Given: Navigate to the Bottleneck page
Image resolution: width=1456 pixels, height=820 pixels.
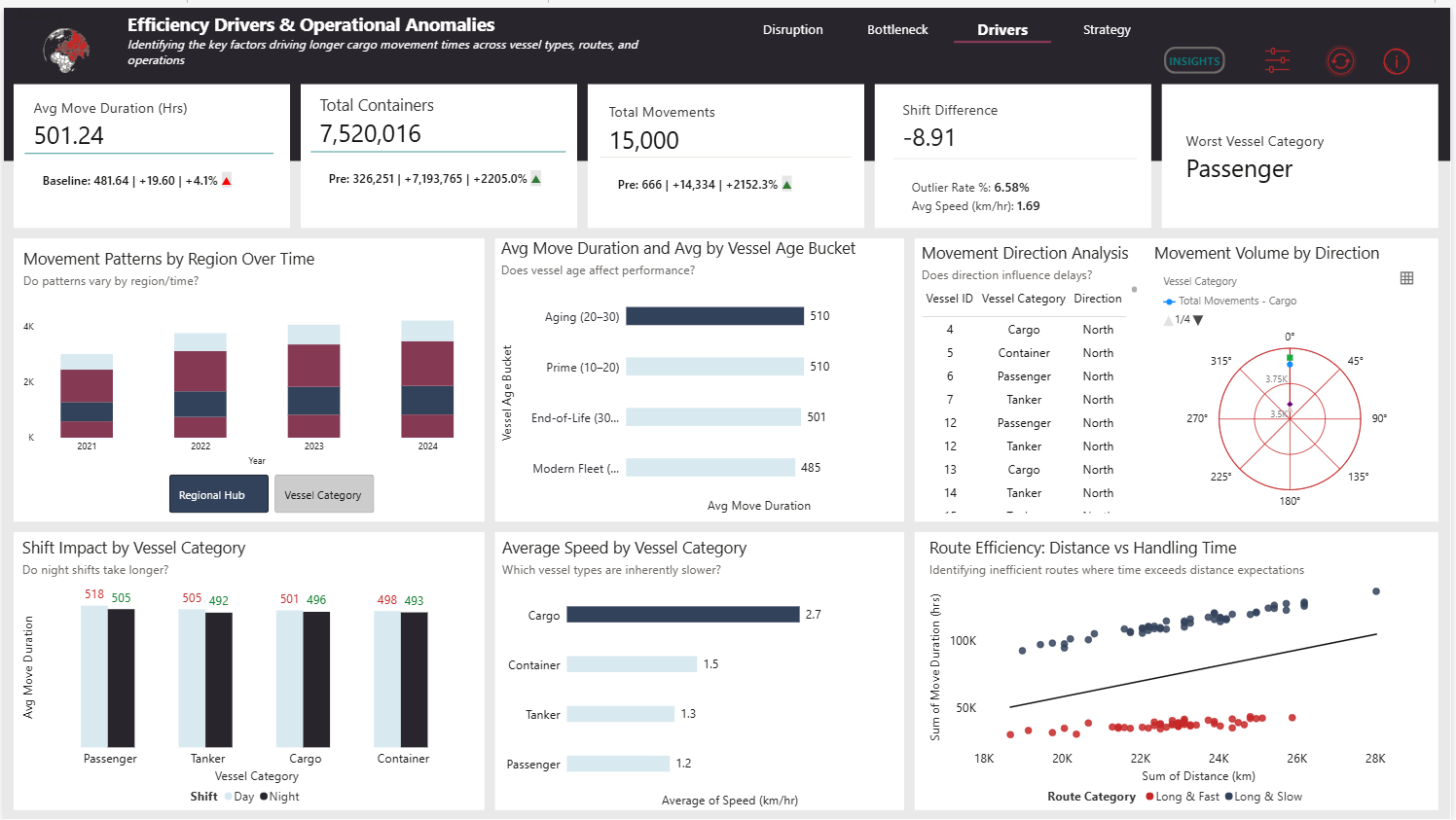Looking at the screenshot, I should [x=897, y=30].
